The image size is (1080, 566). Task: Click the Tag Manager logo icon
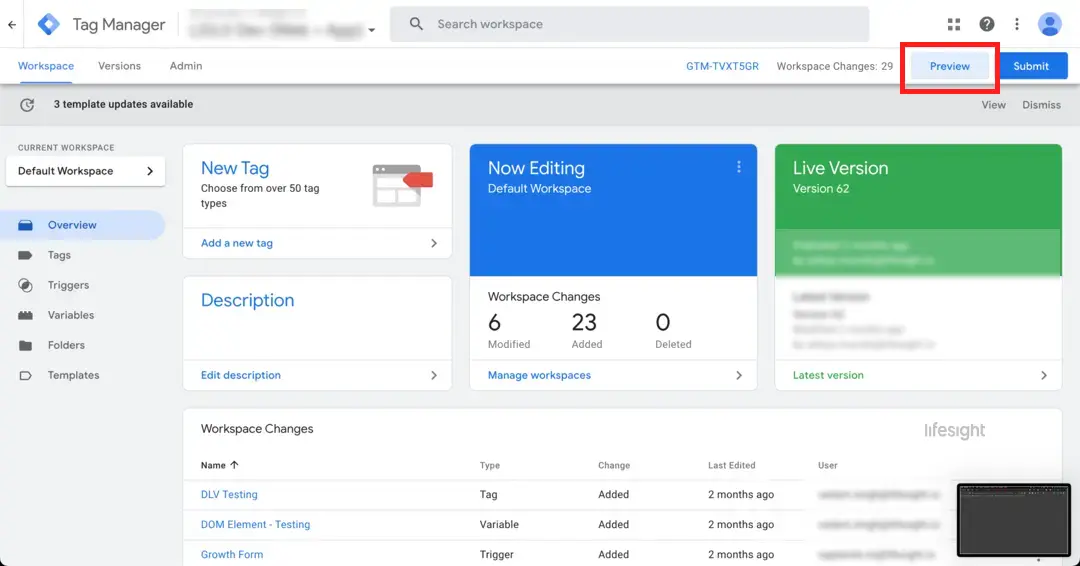[48, 24]
